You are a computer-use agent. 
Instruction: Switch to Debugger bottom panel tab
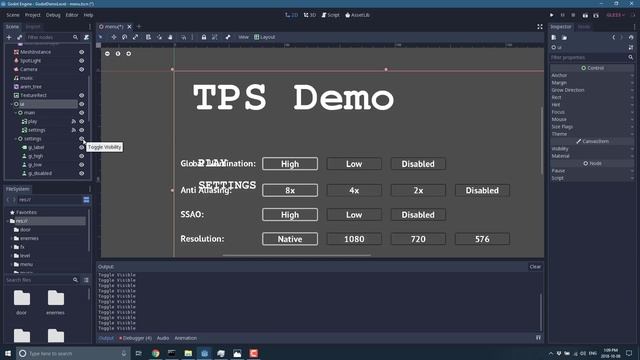point(136,338)
